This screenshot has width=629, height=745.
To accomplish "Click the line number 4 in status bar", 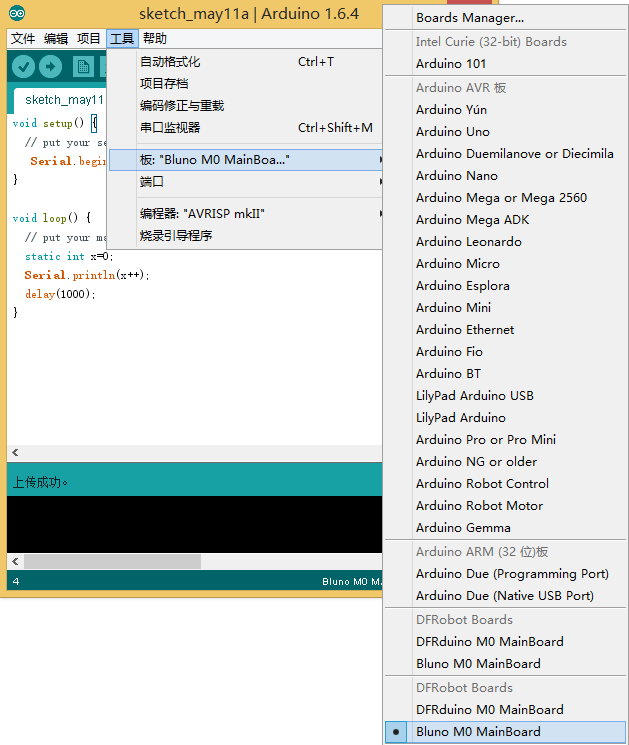I will click(16, 582).
